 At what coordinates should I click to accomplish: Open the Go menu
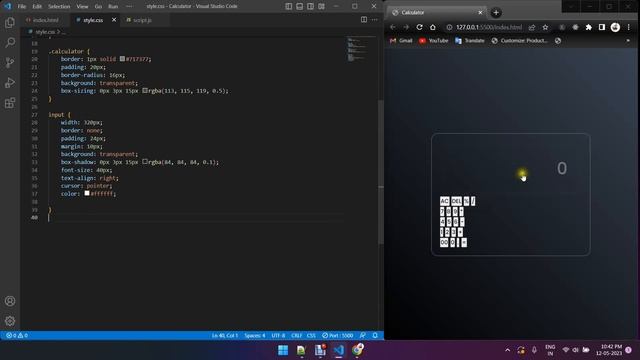coord(98,7)
